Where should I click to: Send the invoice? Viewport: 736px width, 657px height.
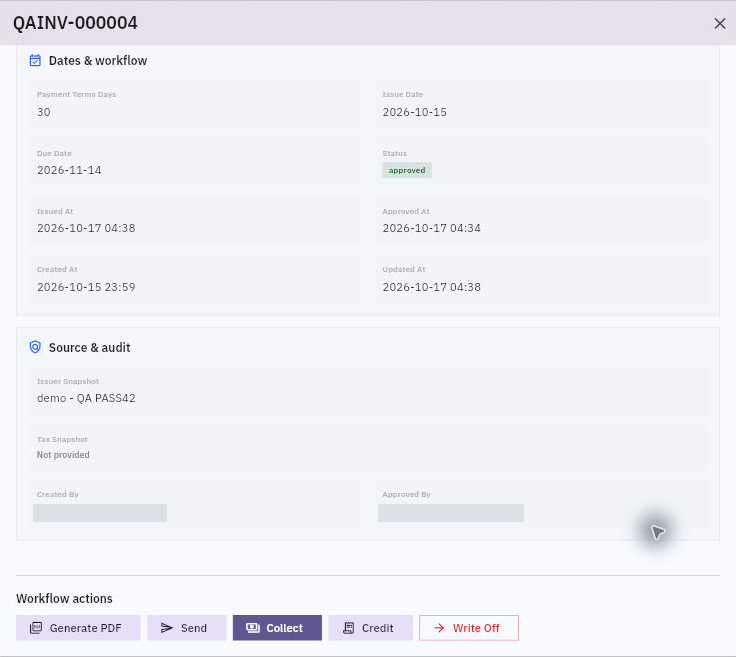tap(187, 628)
